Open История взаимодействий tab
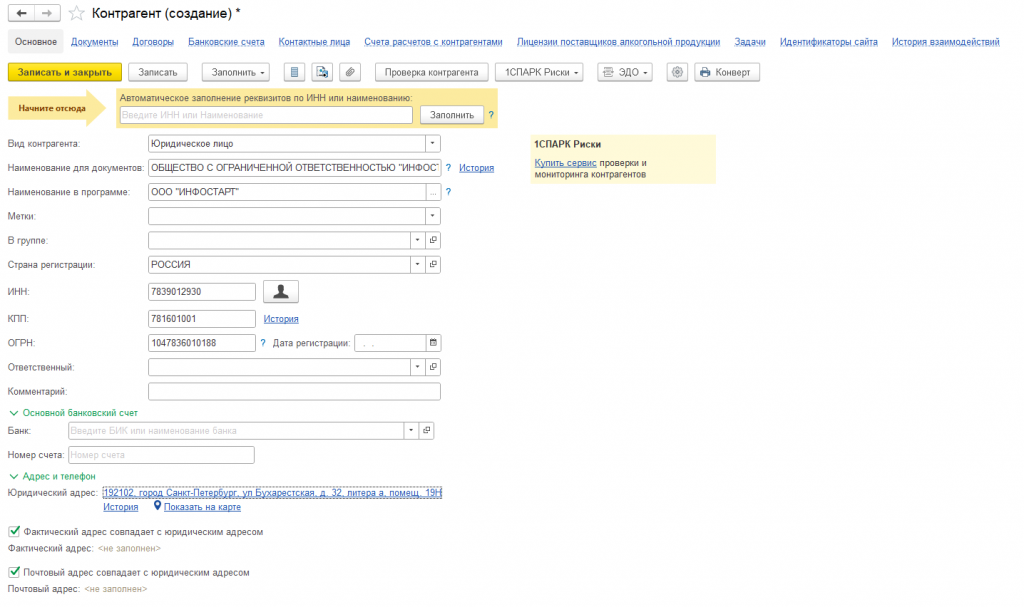Viewport: 1024px width, 607px height. pyautogui.click(x=946, y=42)
